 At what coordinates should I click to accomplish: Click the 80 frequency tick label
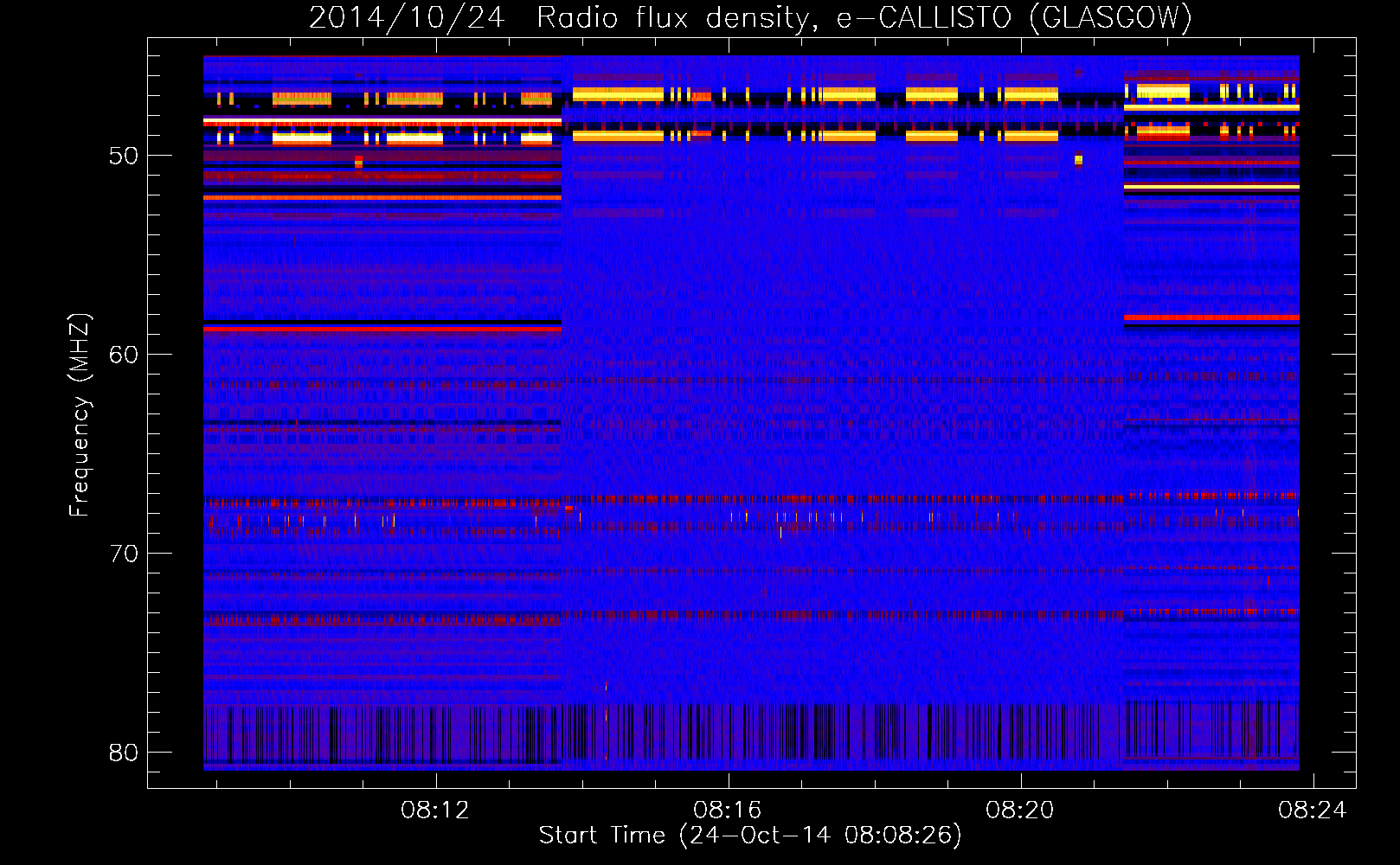coord(124,753)
